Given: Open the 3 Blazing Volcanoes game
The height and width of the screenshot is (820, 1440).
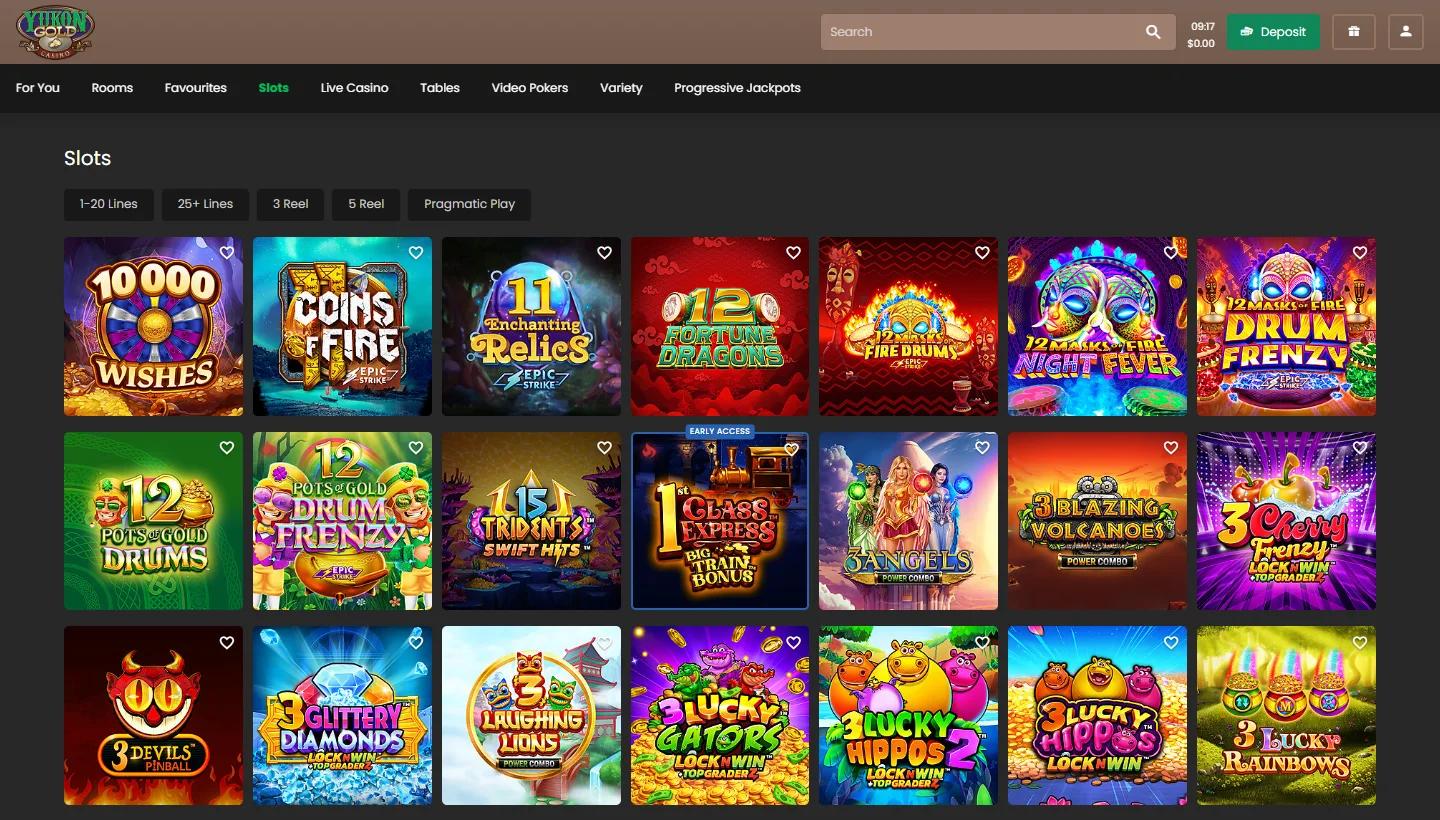Looking at the screenshot, I should pyautogui.click(x=1097, y=521).
